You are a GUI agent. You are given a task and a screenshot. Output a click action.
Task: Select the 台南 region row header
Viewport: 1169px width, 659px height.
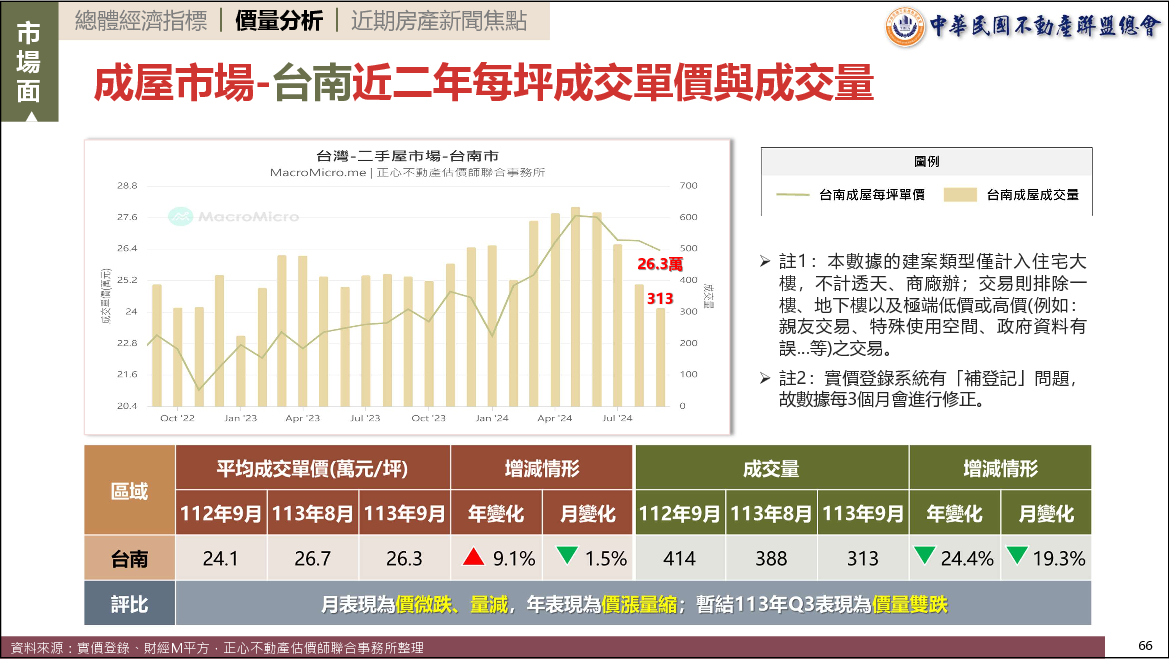coord(129,558)
